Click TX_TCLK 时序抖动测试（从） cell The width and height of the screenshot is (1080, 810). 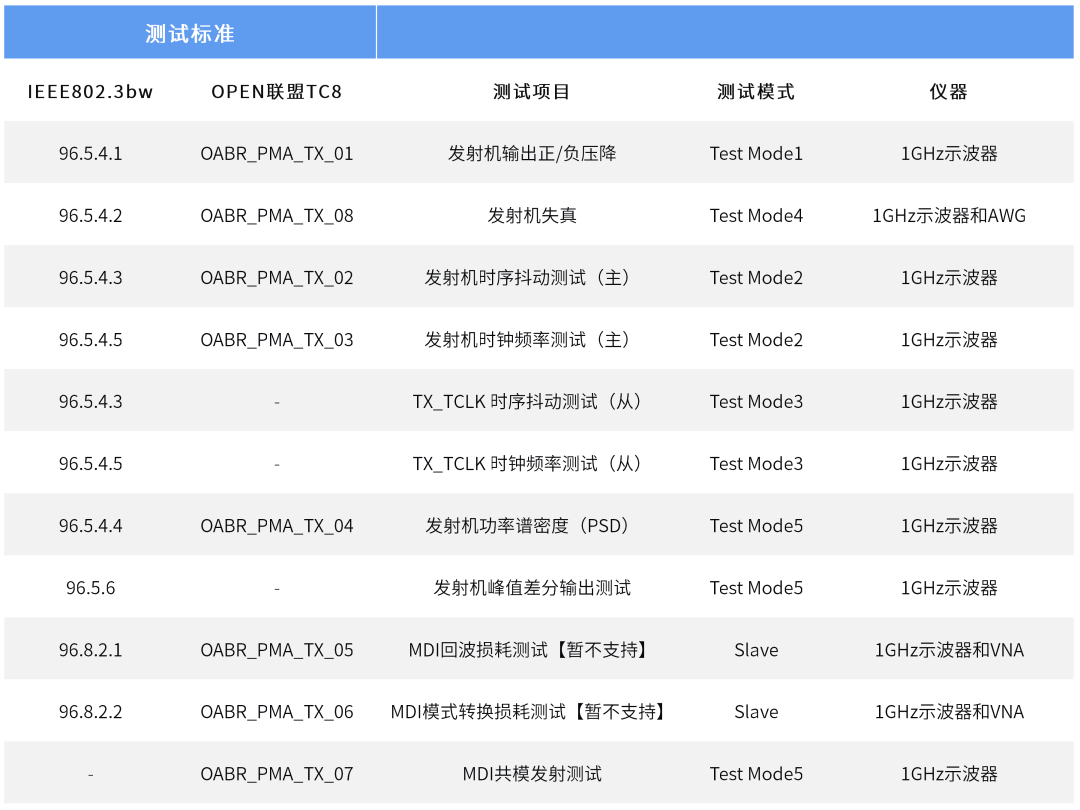[528, 402]
